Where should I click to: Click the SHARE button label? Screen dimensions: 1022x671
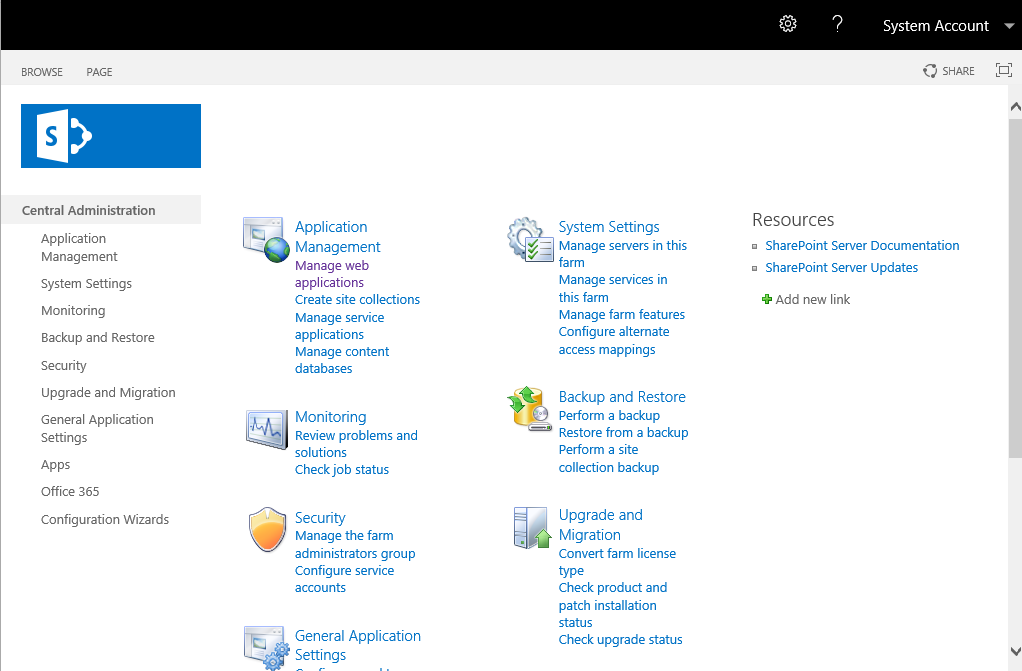(x=958, y=71)
